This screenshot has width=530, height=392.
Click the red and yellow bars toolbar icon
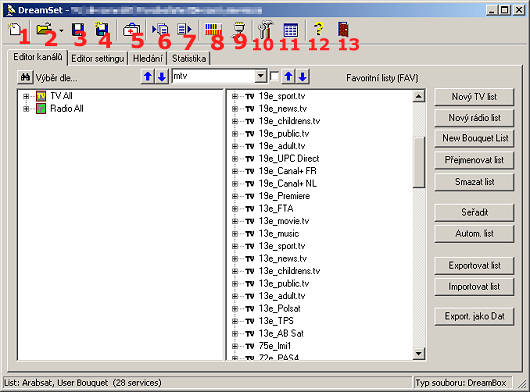click(213, 29)
